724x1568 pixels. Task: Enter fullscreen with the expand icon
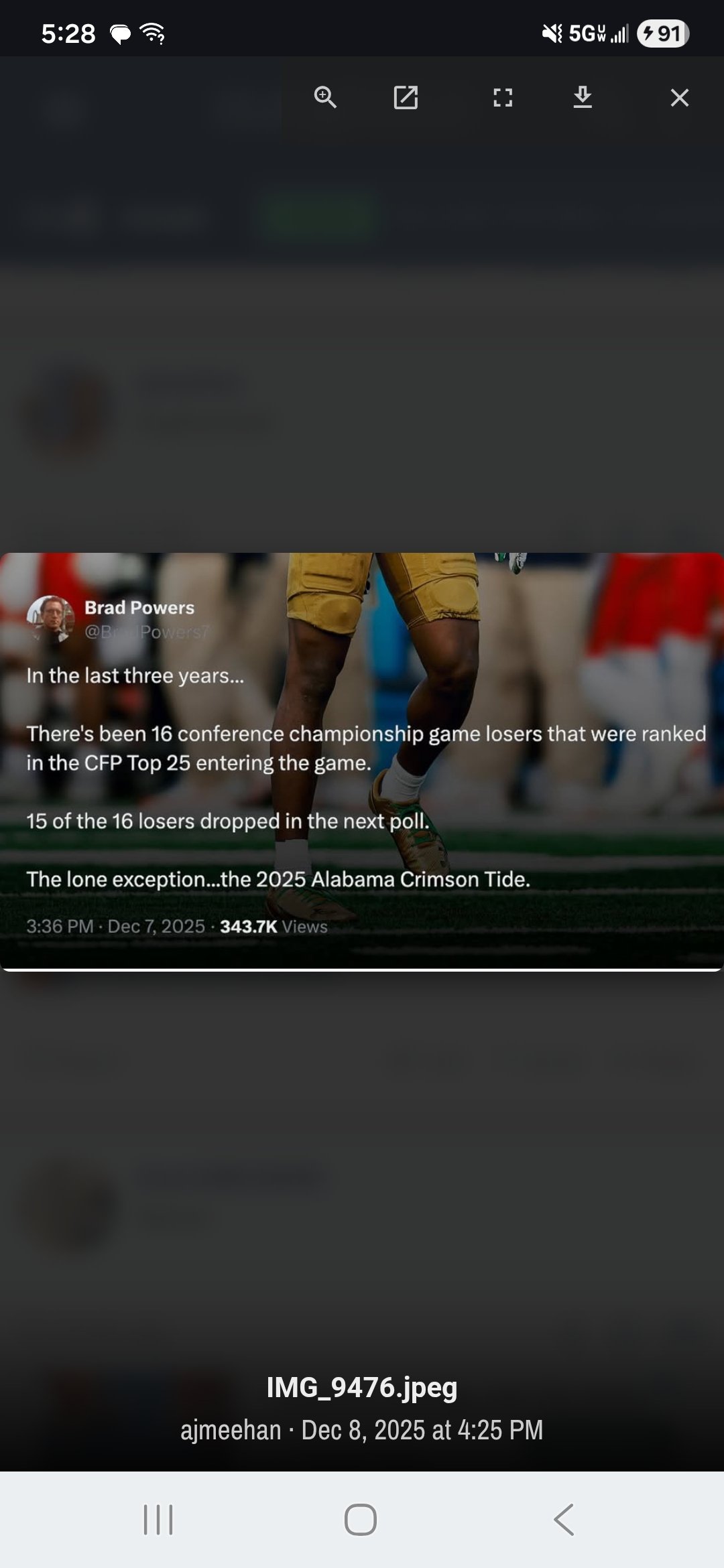tap(503, 98)
